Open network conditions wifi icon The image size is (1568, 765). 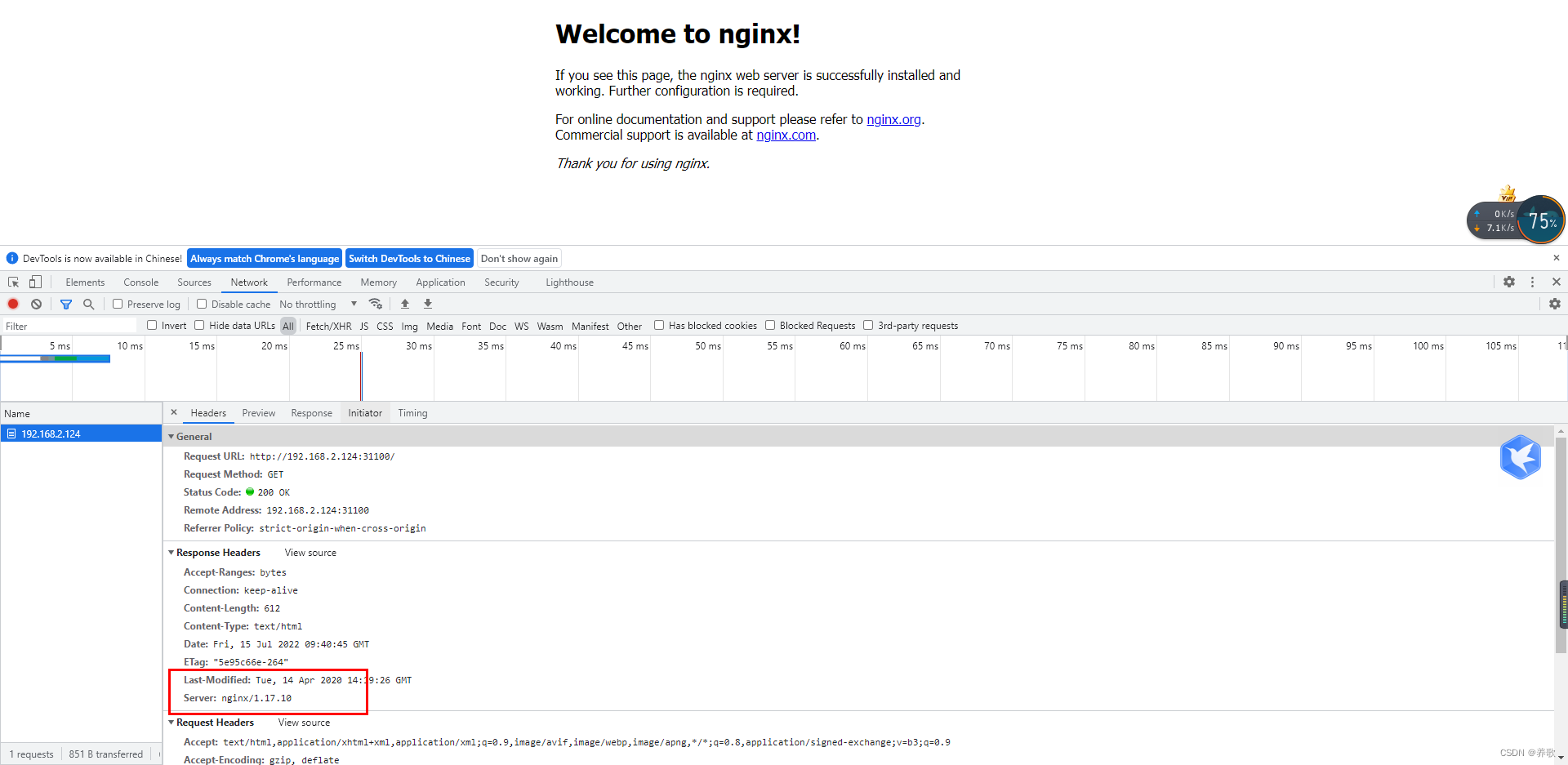coord(376,304)
